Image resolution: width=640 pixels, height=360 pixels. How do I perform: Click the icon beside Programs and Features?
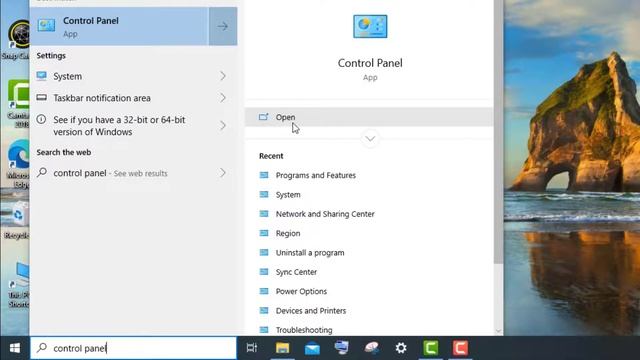264,175
